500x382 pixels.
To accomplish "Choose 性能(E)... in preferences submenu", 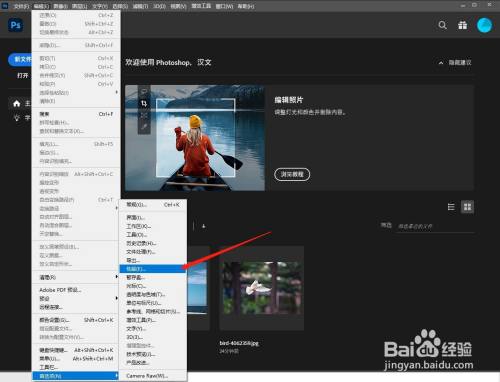I will pyautogui.click(x=153, y=269).
